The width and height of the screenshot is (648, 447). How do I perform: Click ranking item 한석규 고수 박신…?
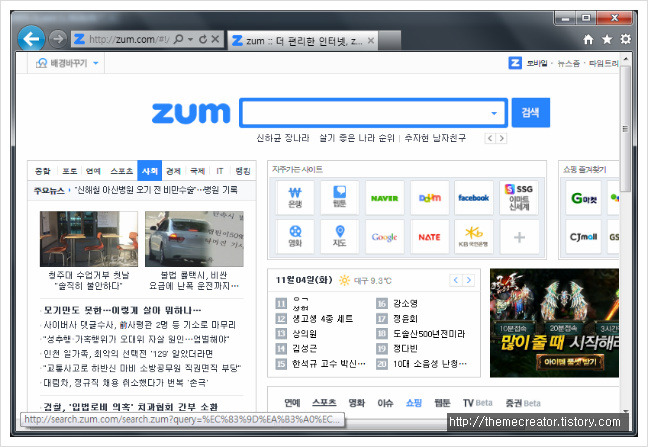[329, 364]
